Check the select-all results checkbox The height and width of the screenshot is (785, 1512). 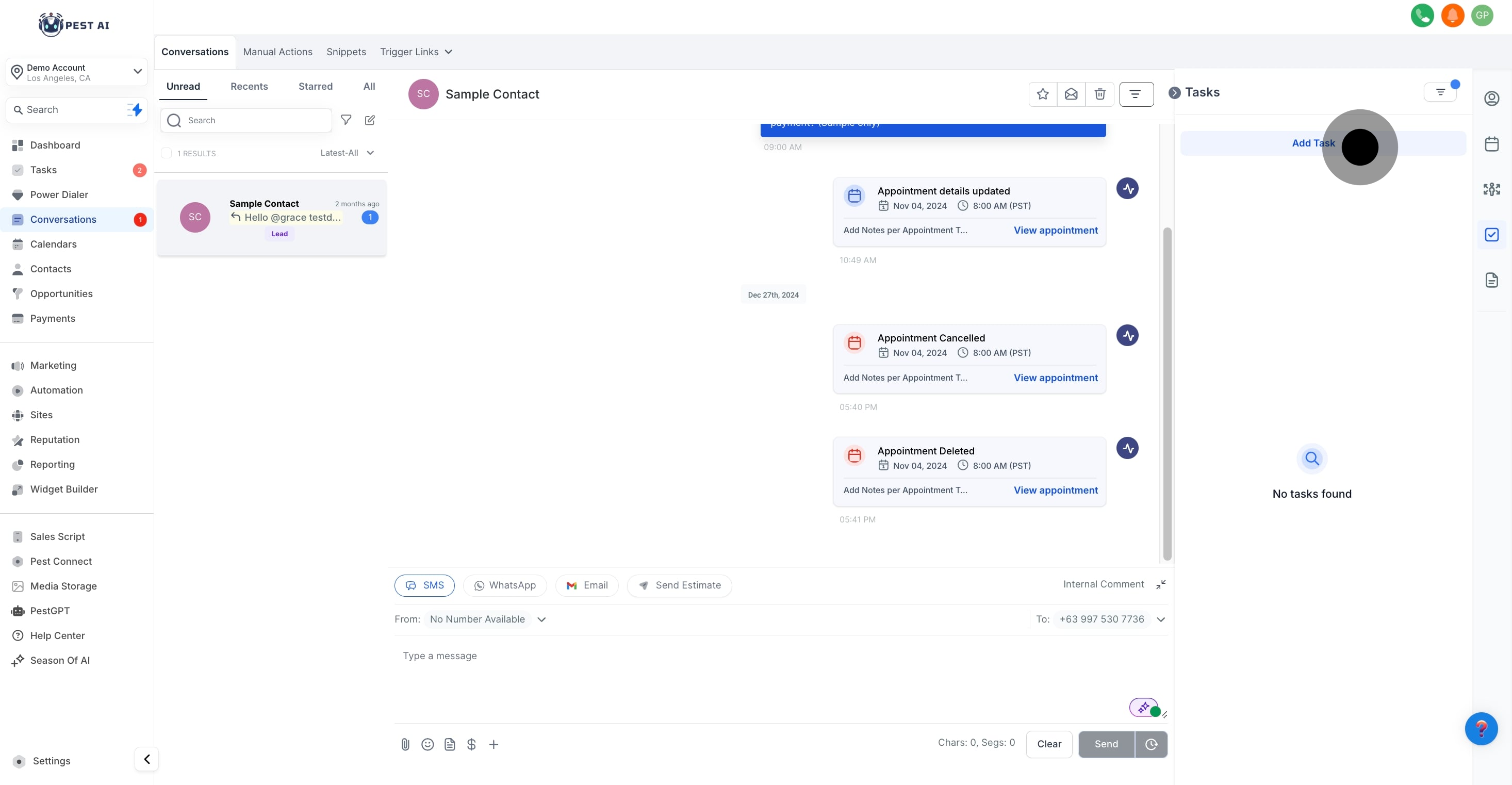pyautogui.click(x=167, y=153)
